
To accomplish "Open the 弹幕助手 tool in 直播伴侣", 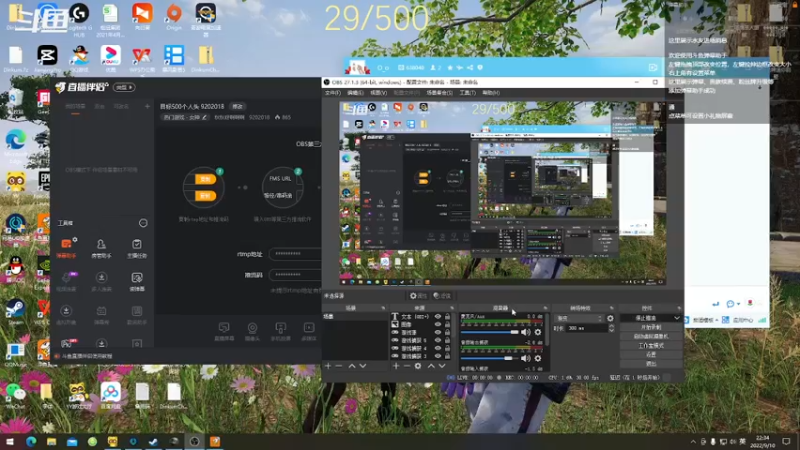I will point(66,247).
